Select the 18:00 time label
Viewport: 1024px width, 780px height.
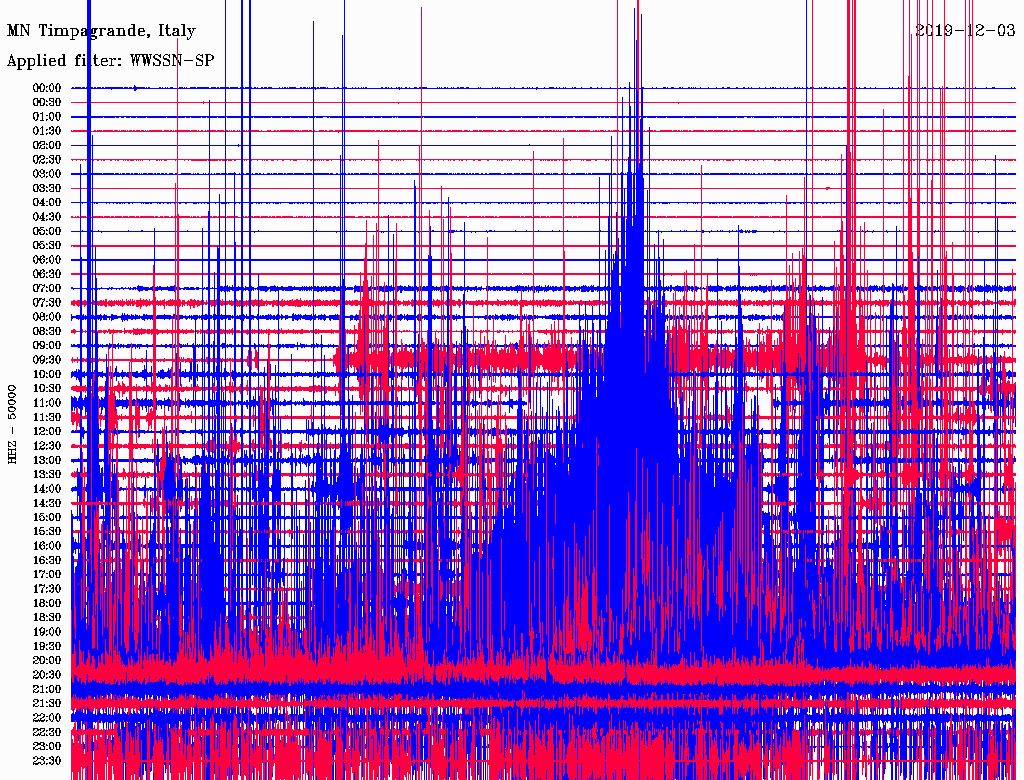point(47,603)
